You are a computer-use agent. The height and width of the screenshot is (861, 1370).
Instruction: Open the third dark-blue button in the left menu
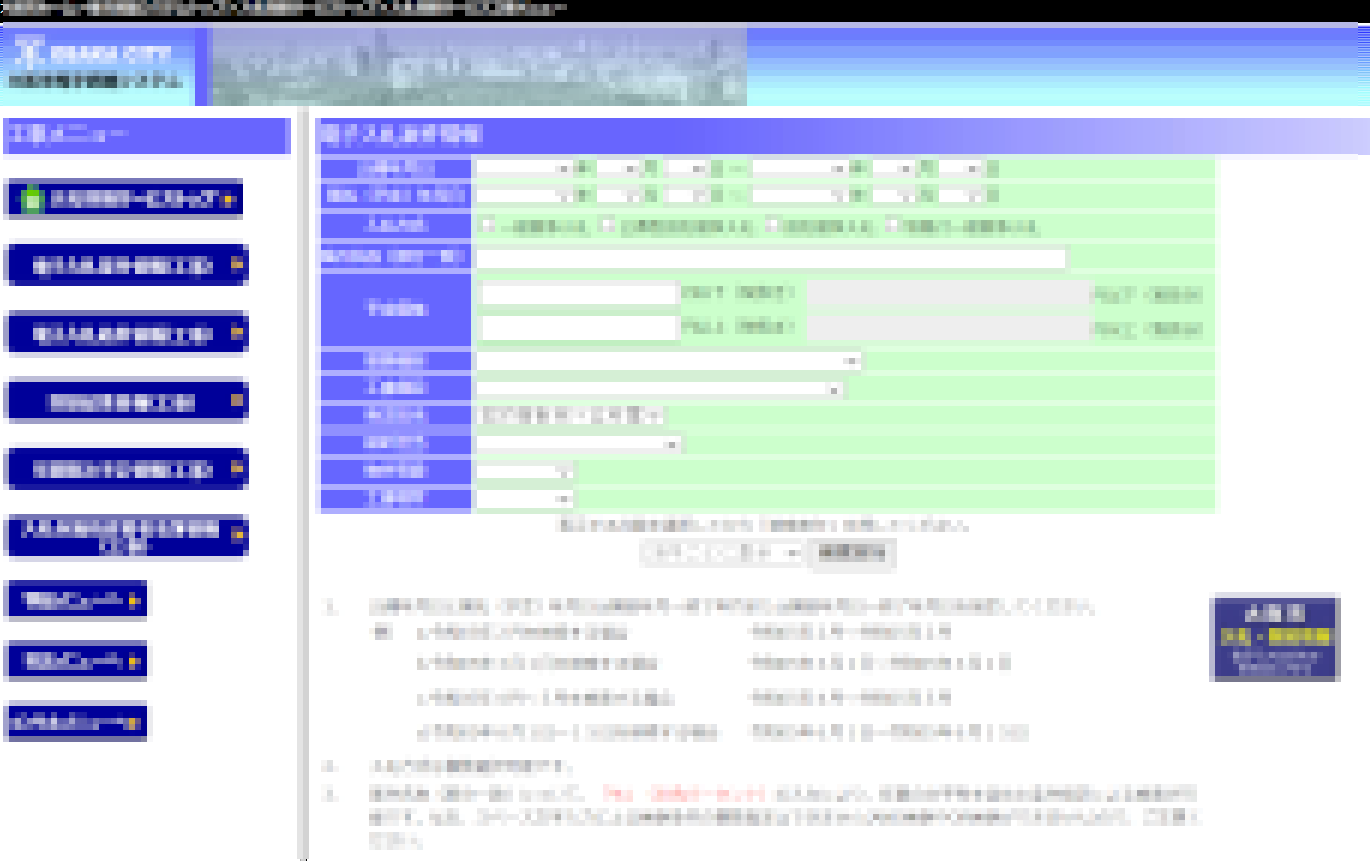(x=126, y=334)
